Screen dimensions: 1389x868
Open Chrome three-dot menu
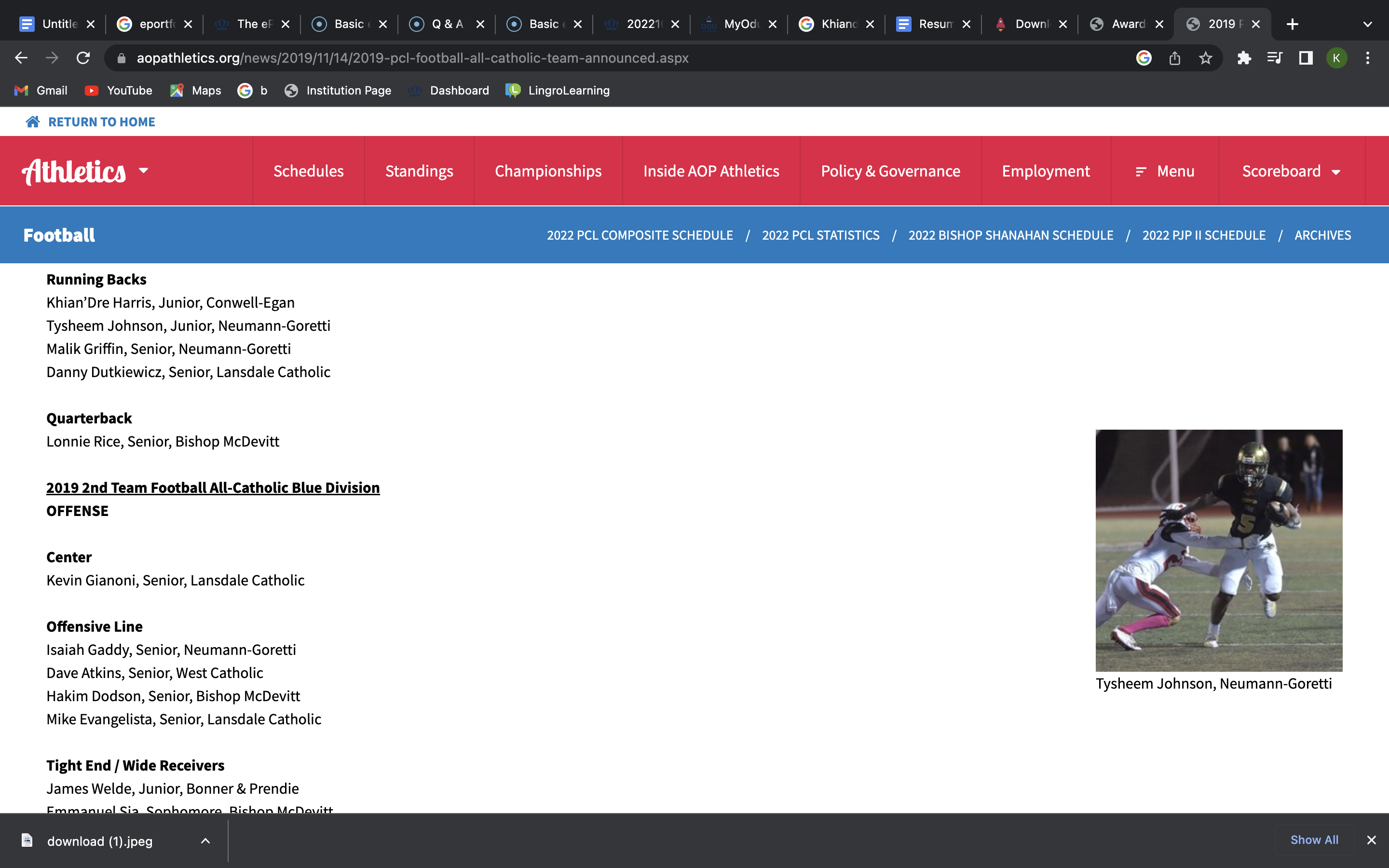tap(1368, 58)
